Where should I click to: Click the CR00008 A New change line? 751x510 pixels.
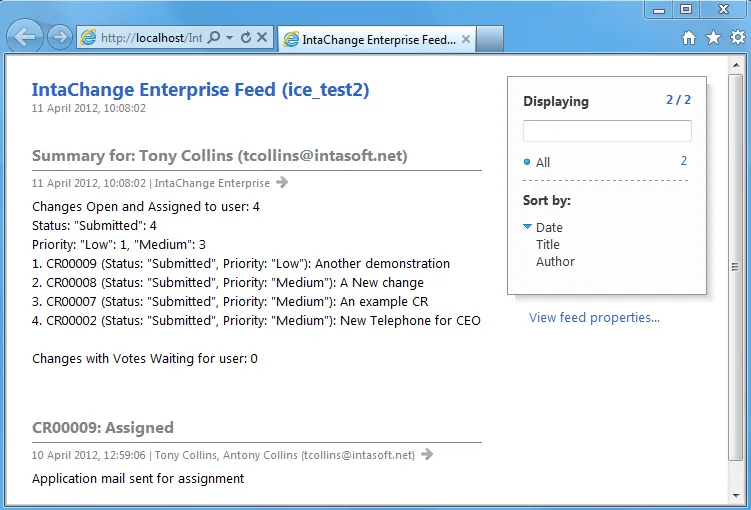pyautogui.click(x=228, y=283)
